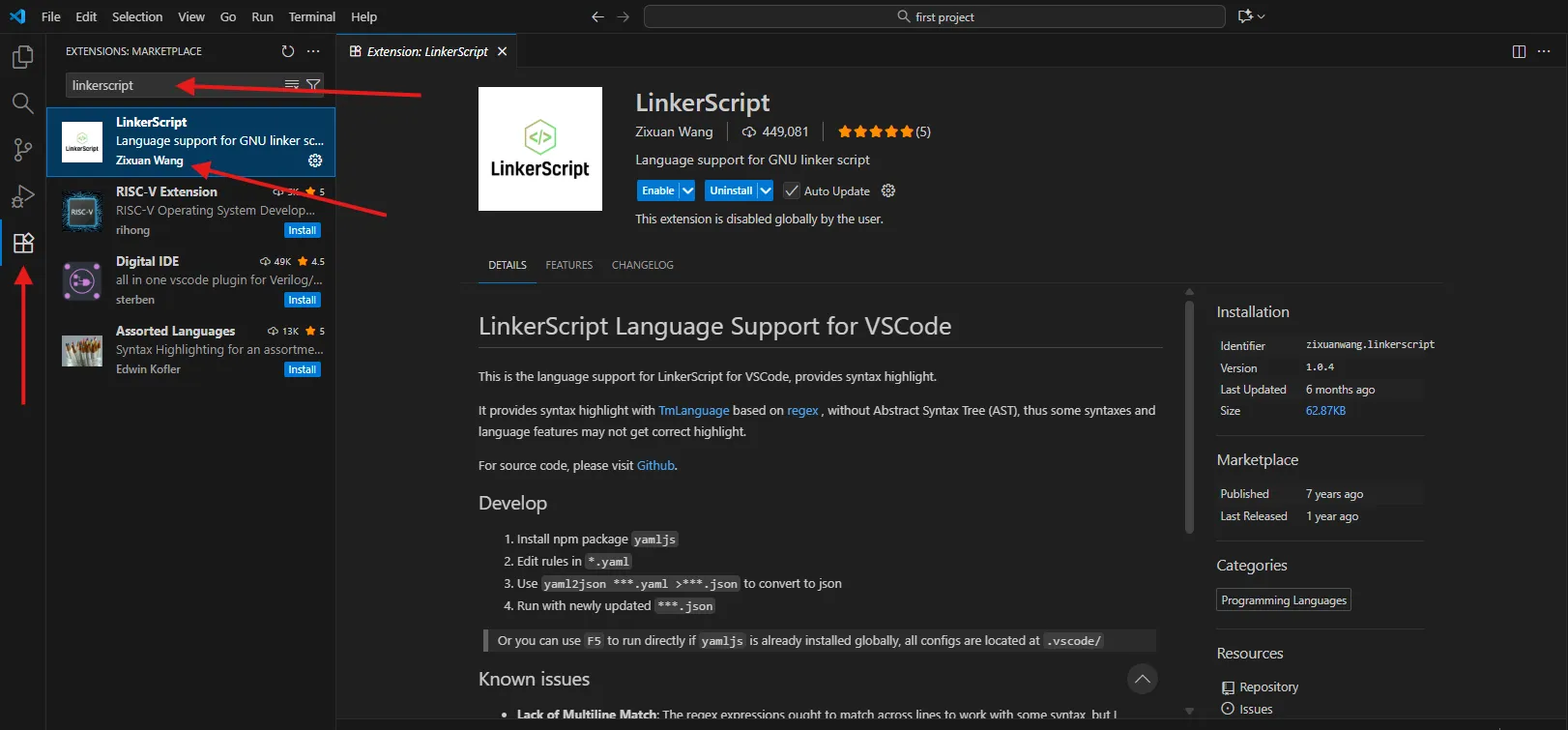Open the Source Control view
This screenshot has height=730, width=1568.
click(x=22, y=150)
